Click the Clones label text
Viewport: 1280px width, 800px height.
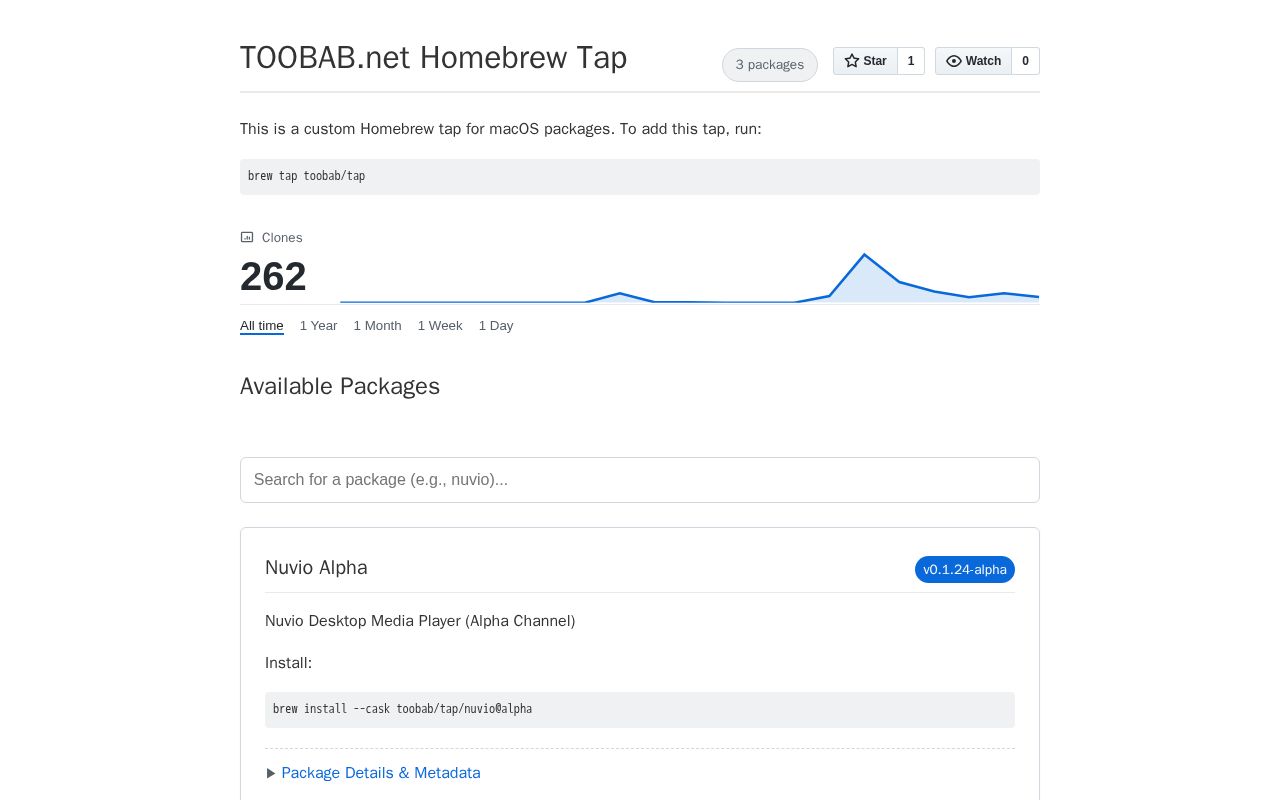click(282, 238)
